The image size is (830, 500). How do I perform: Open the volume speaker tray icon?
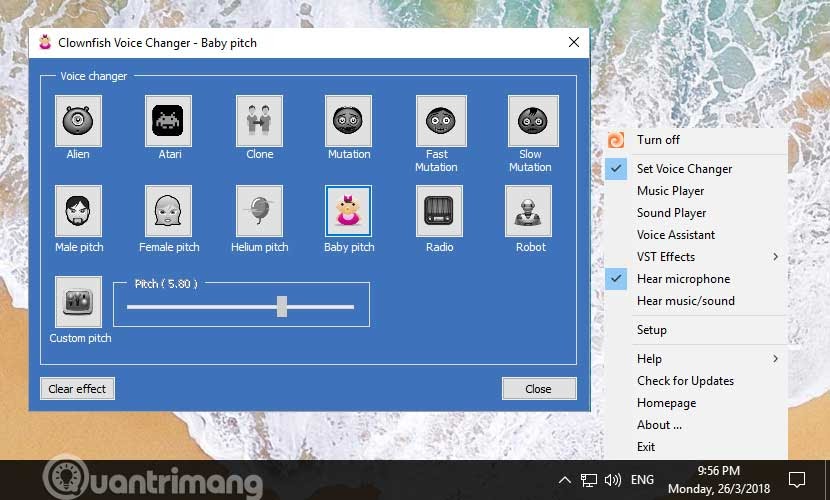(612, 480)
